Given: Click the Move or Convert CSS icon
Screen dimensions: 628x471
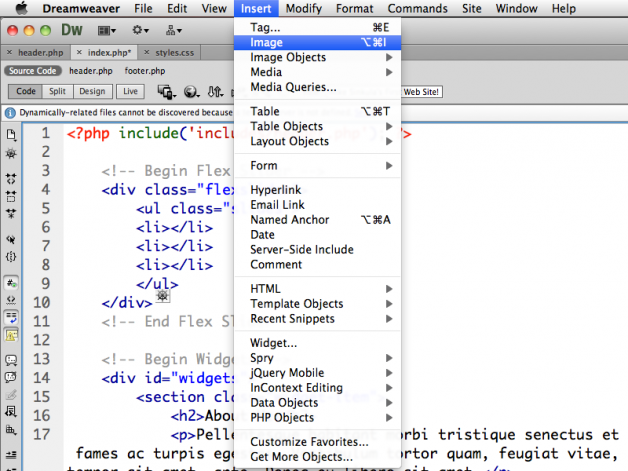Looking at the screenshot, I should tap(11, 411).
